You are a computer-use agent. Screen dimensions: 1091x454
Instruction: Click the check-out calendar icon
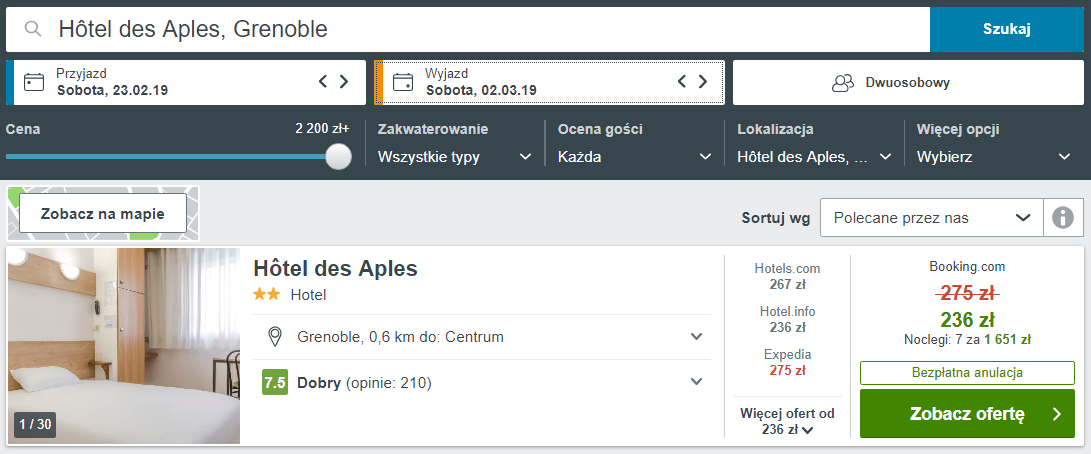pos(403,82)
